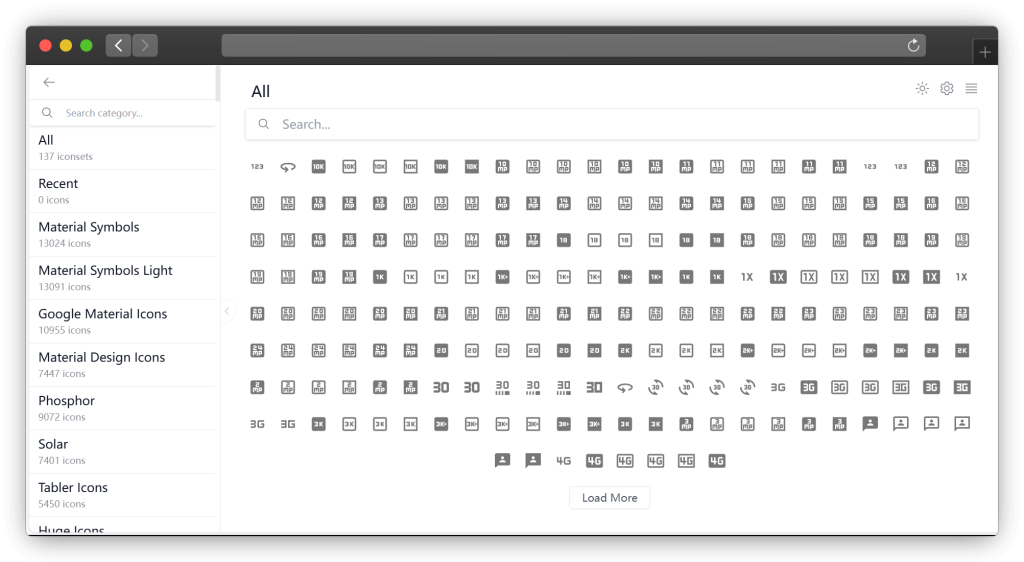Pick the plain 4G text icon
Image resolution: width=1024 pixels, height=562 pixels.
click(x=564, y=461)
